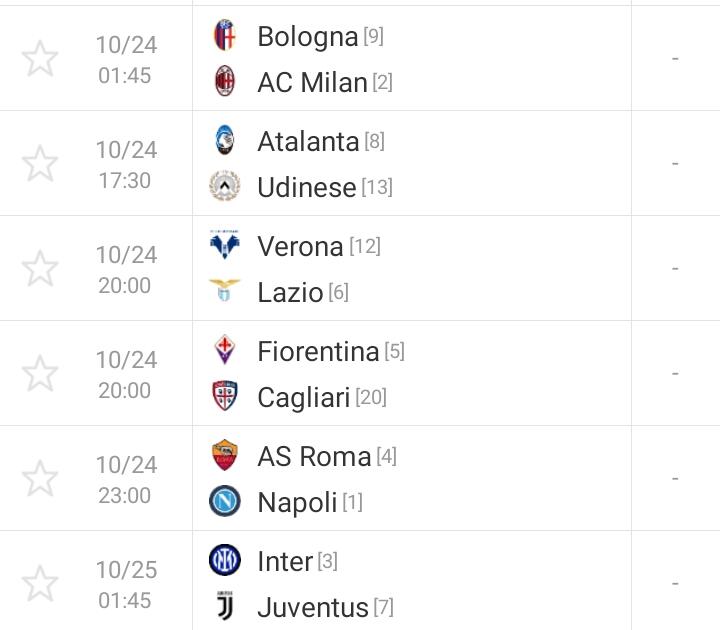Screen dimensions: 720x630
Task: Open the Fiorentina team name link
Action: click(x=318, y=351)
